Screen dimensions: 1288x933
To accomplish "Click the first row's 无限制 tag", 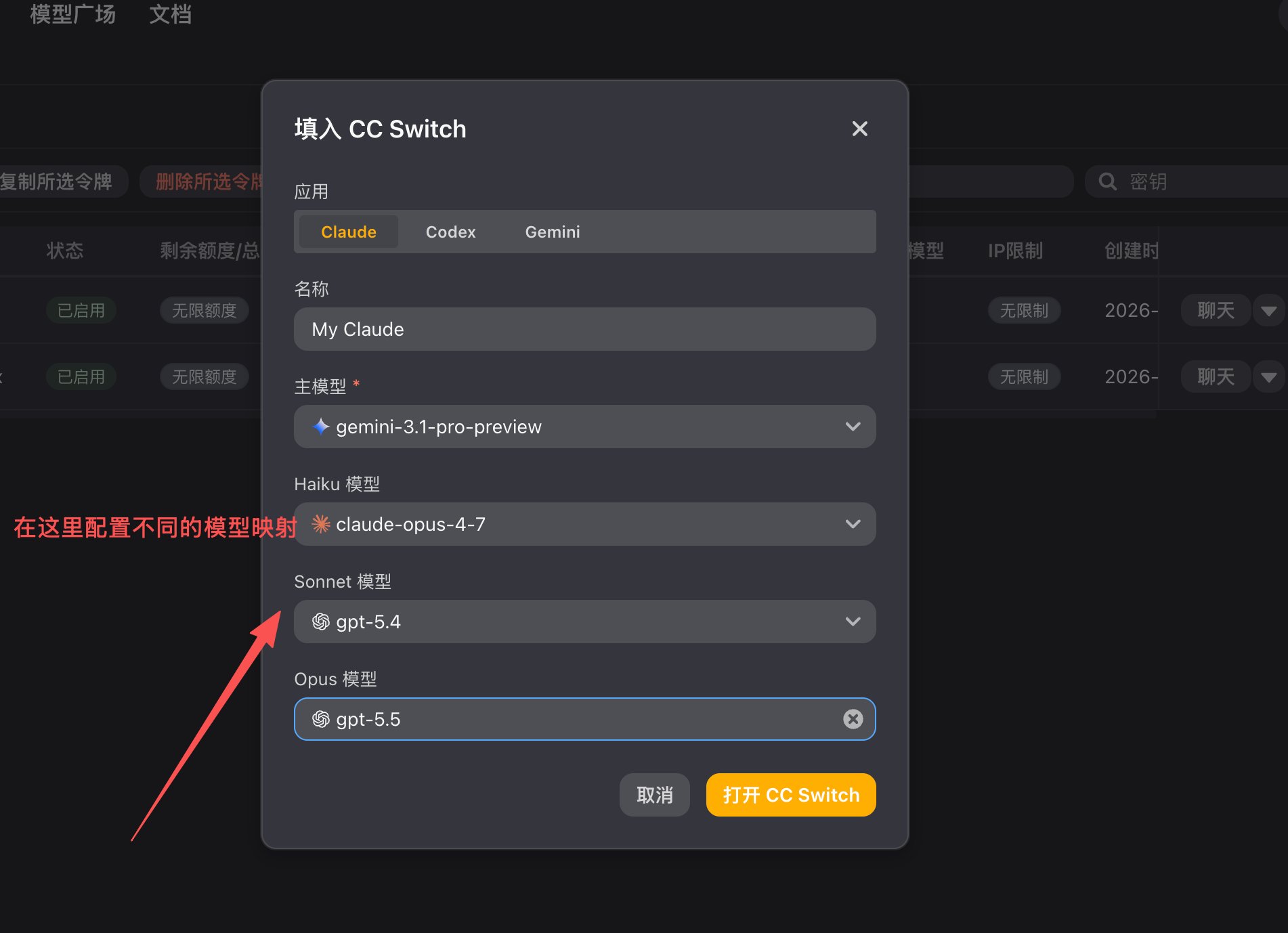I will click(1024, 310).
